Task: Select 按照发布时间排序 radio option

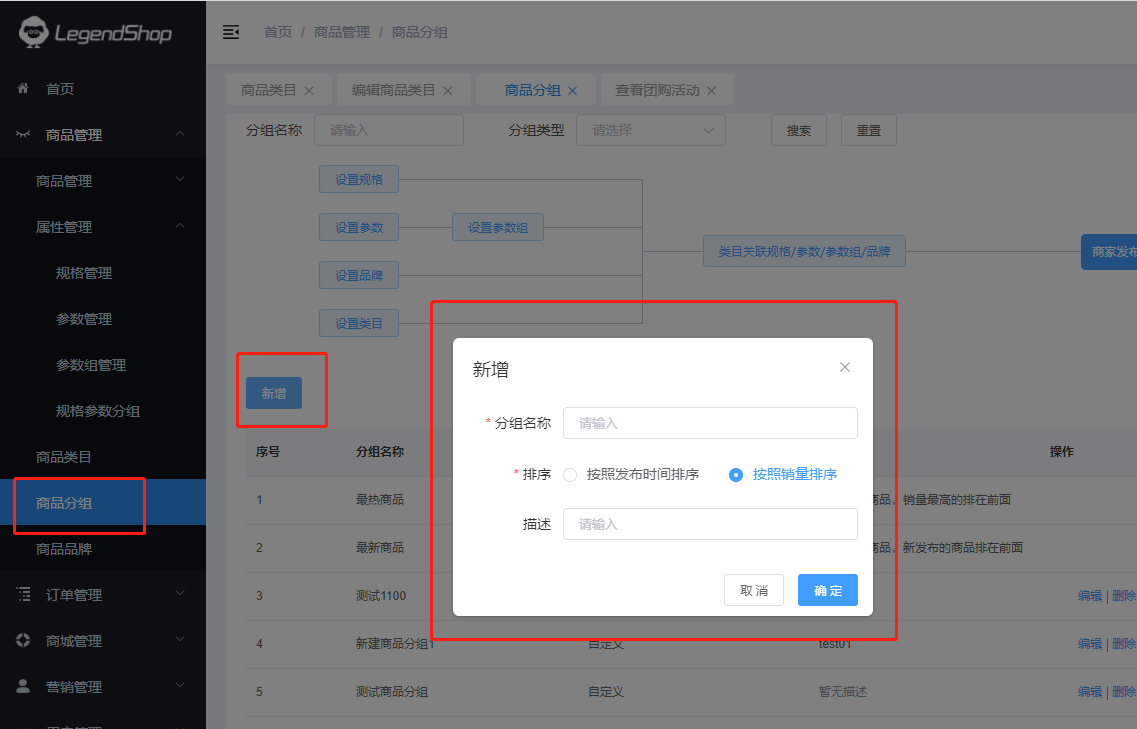Action: point(570,475)
